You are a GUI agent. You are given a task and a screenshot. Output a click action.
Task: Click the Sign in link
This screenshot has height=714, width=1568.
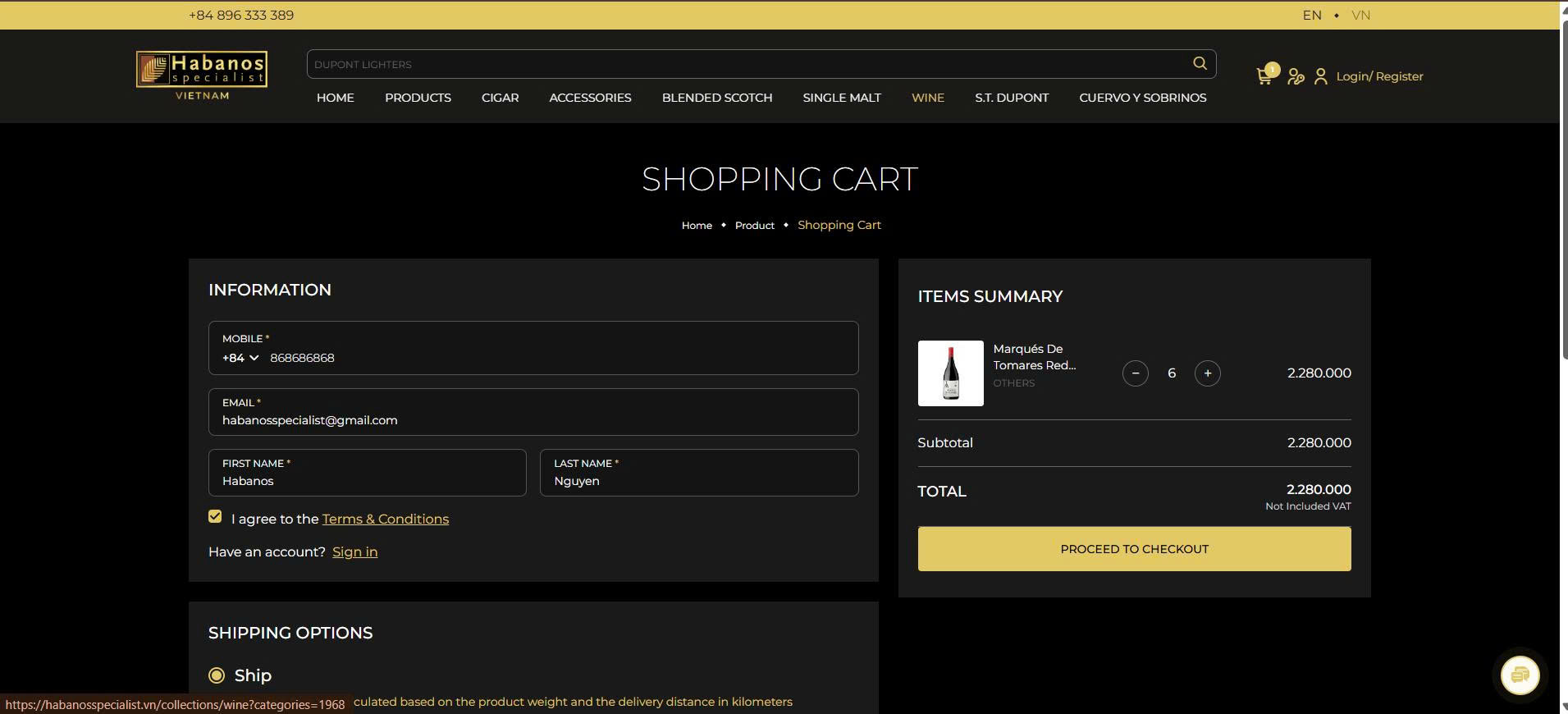click(355, 552)
